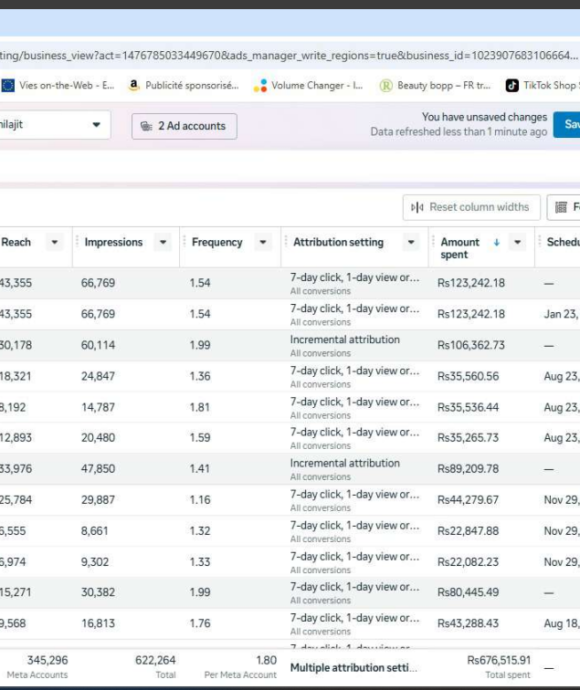Click the columns table icon button
The image size is (580, 690).
tap(564, 207)
